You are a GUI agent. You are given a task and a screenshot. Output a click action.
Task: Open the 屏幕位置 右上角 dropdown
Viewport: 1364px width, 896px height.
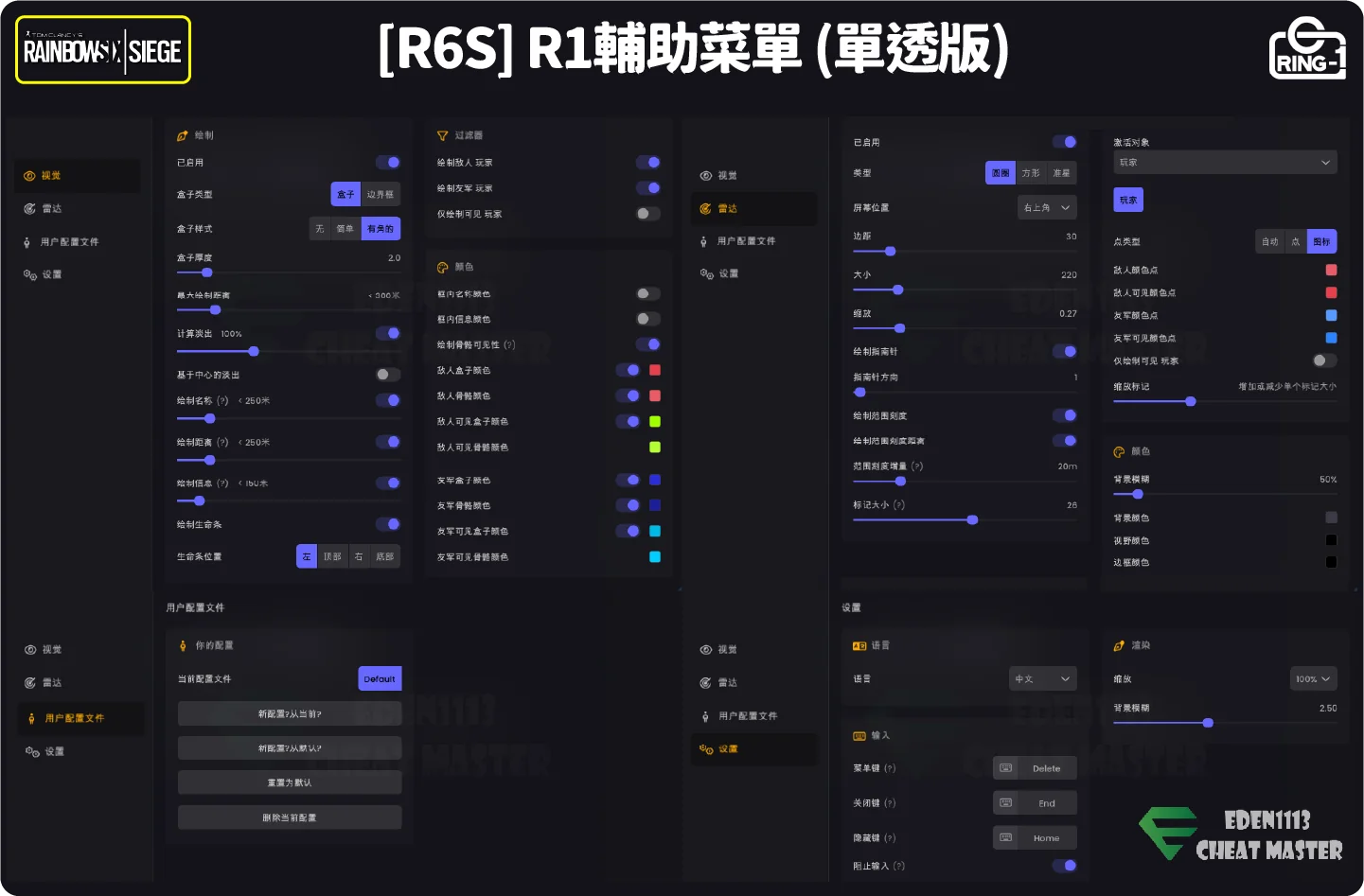(1047, 208)
